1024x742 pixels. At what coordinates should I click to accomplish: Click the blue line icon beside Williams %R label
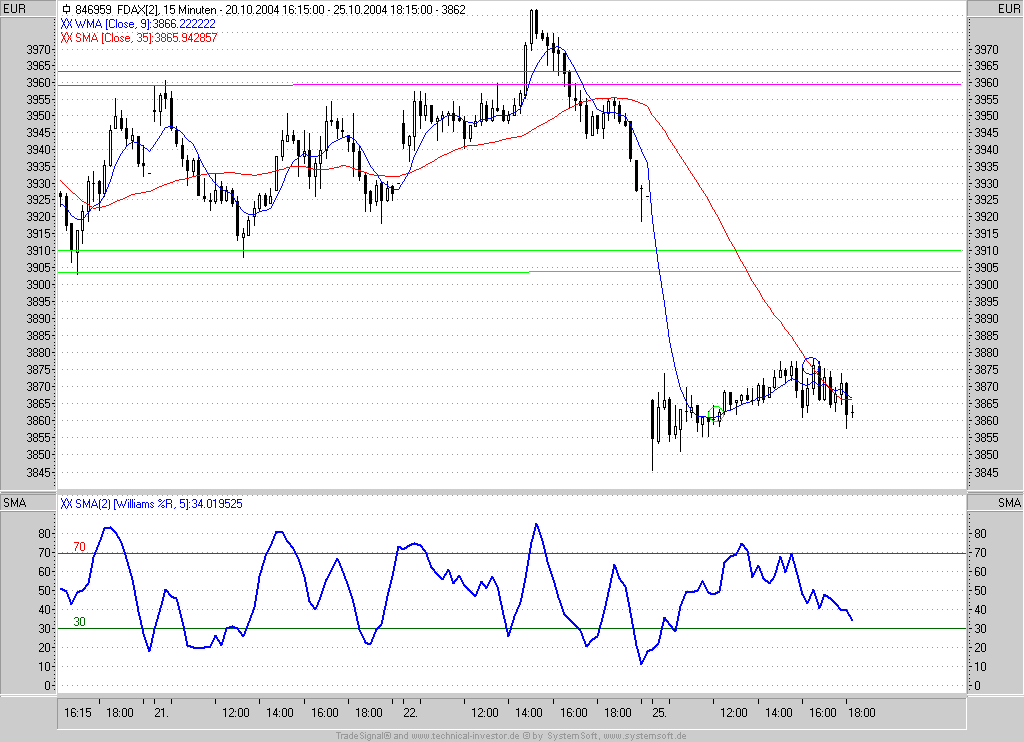(66, 503)
